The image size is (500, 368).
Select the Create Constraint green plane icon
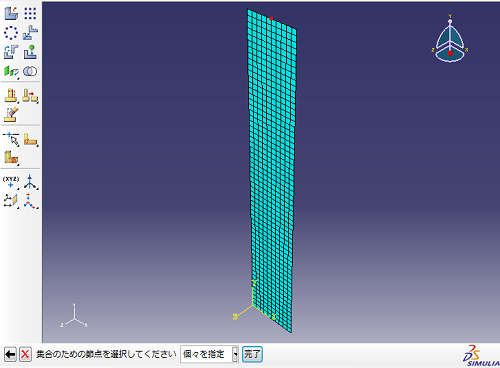tap(11, 71)
